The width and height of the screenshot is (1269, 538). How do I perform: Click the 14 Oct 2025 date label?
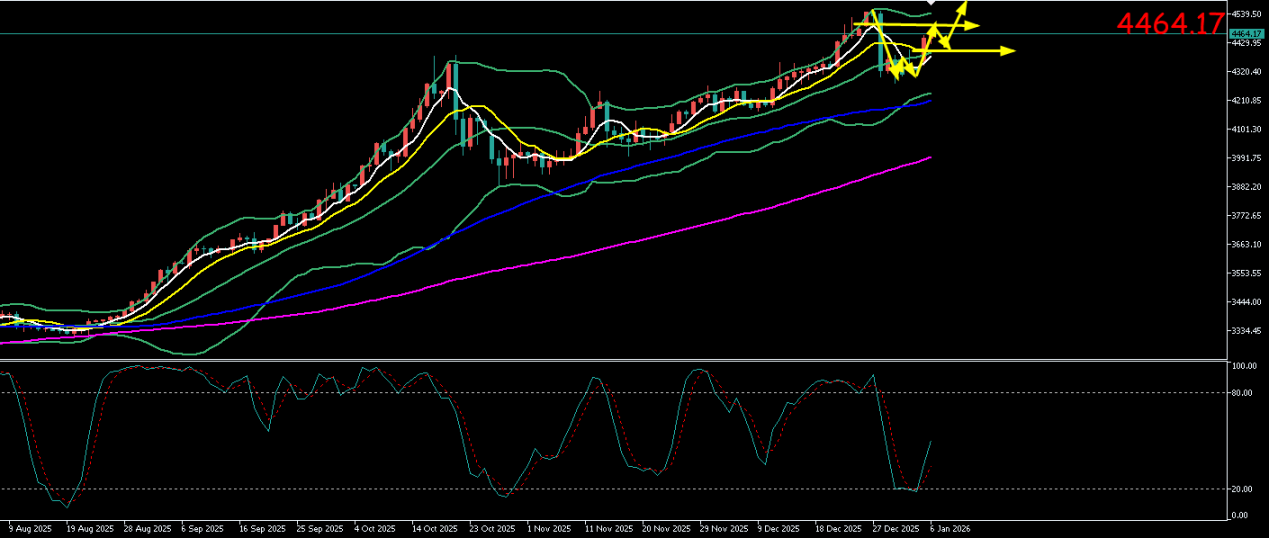436,528
